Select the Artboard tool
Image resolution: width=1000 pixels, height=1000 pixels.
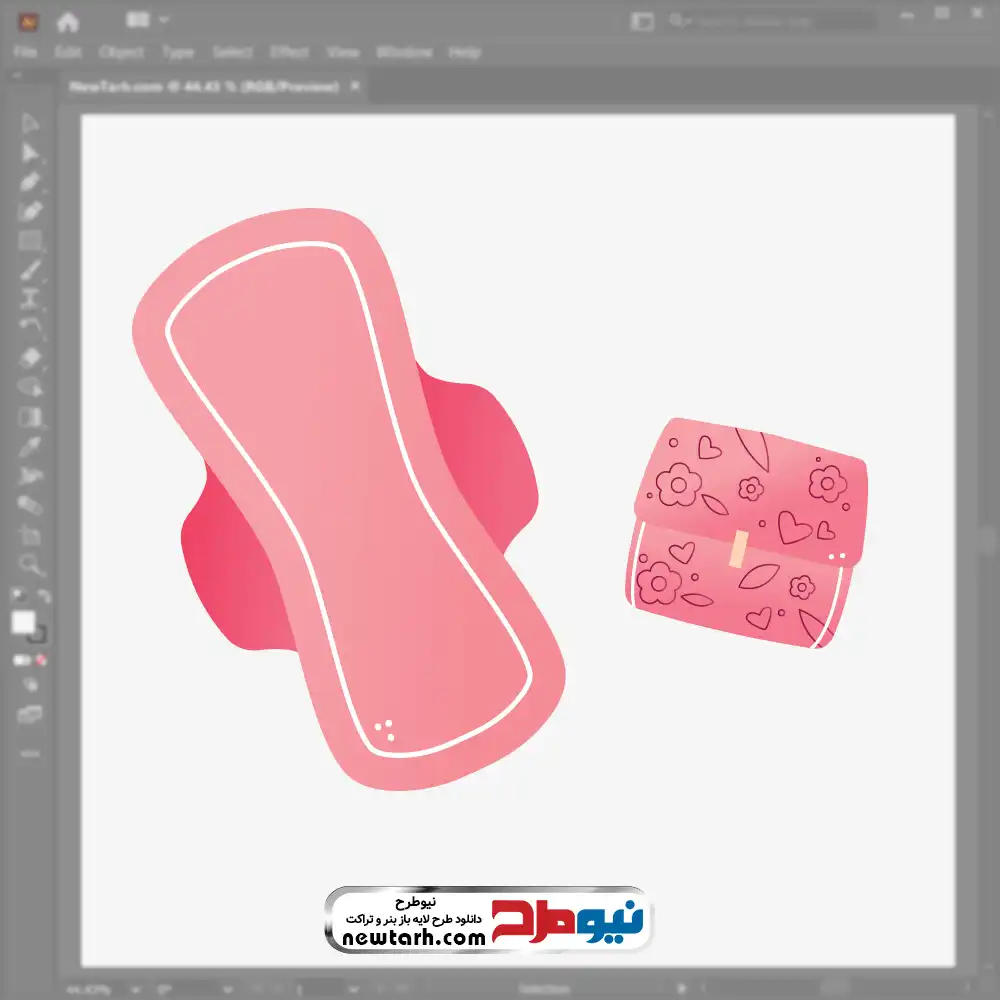[30, 535]
